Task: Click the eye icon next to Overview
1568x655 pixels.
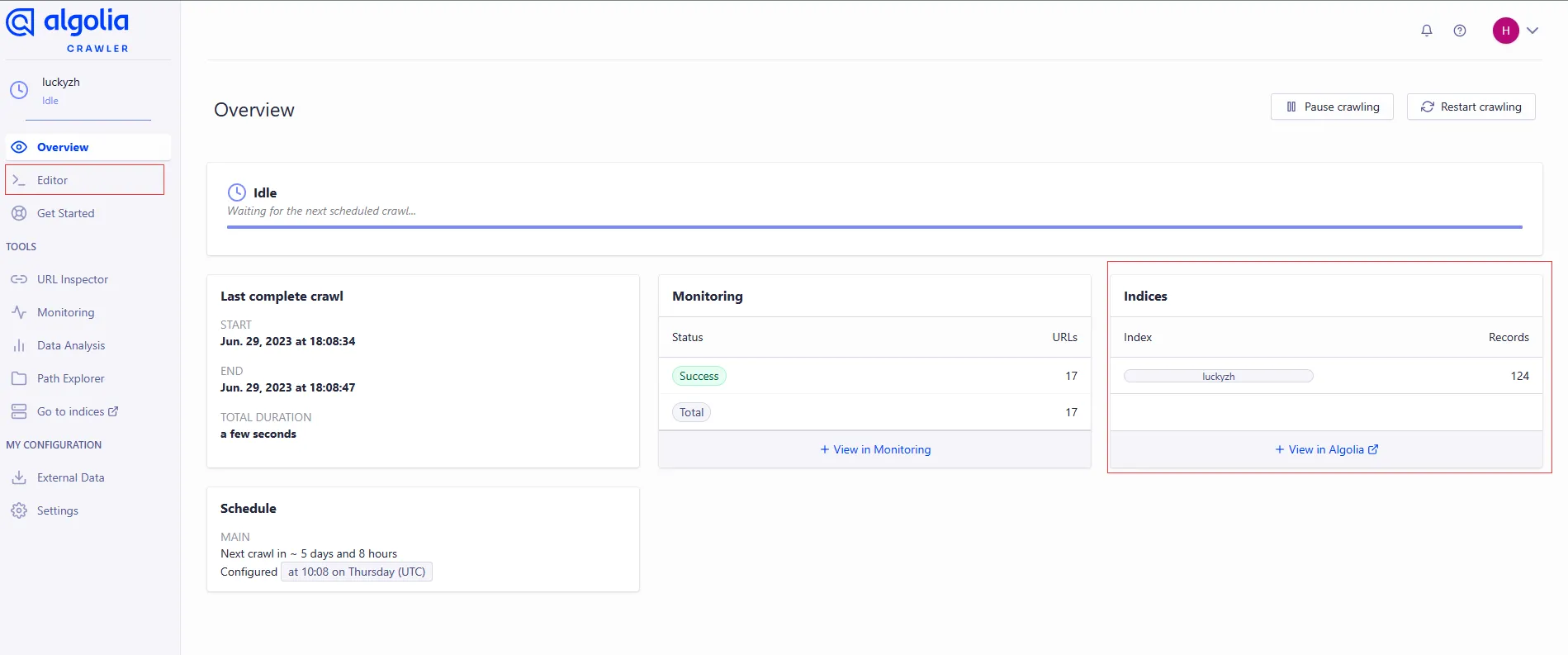Action: pos(19,147)
